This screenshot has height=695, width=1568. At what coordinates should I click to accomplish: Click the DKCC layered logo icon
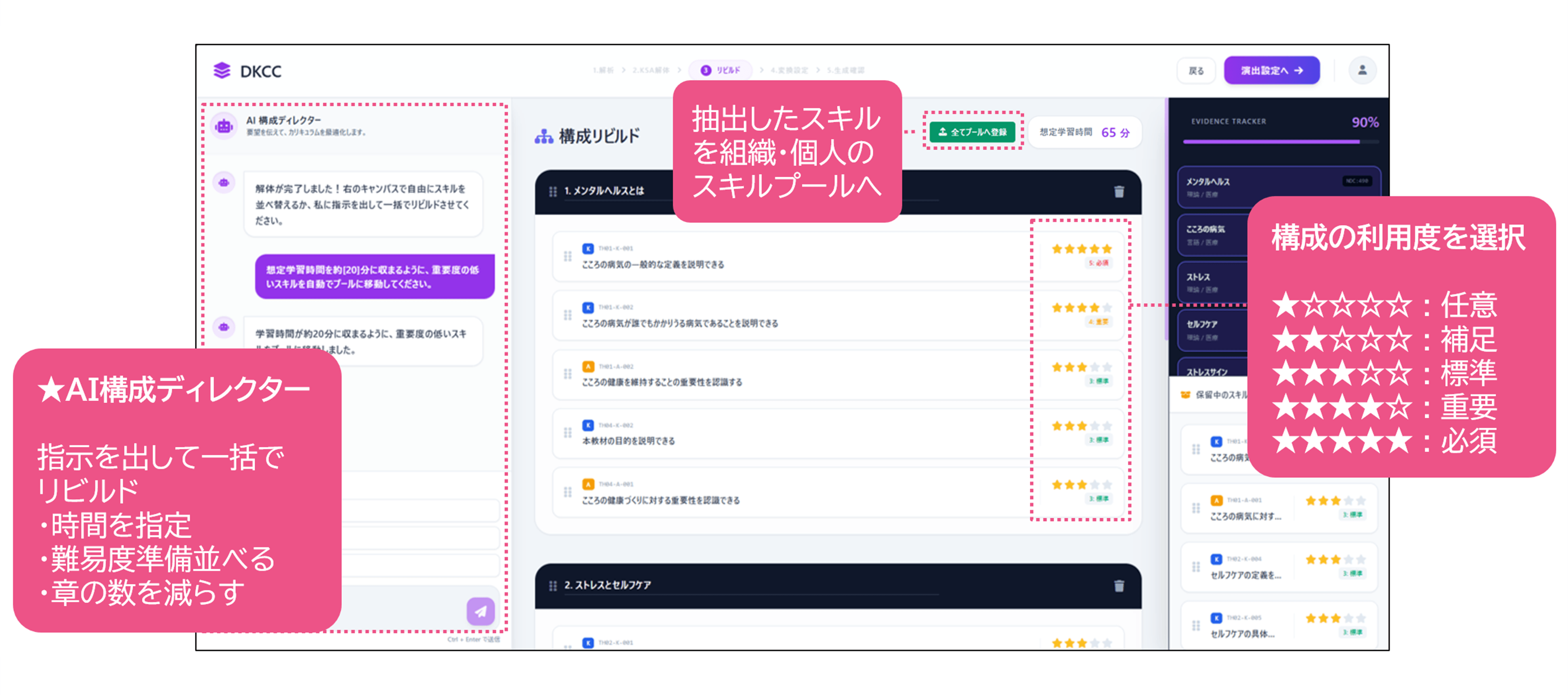[x=222, y=71]
